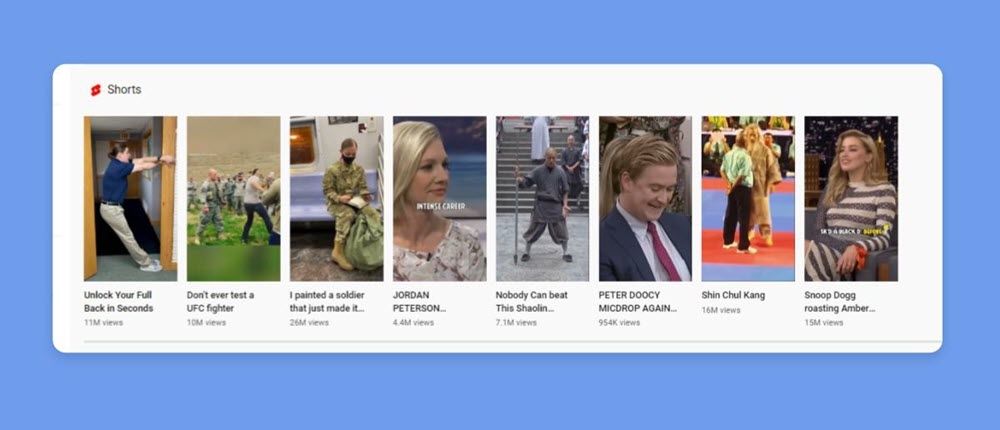Screen dimensions: 1000x430
Task: Click the '15M views' count
Action: pos(824,323)
